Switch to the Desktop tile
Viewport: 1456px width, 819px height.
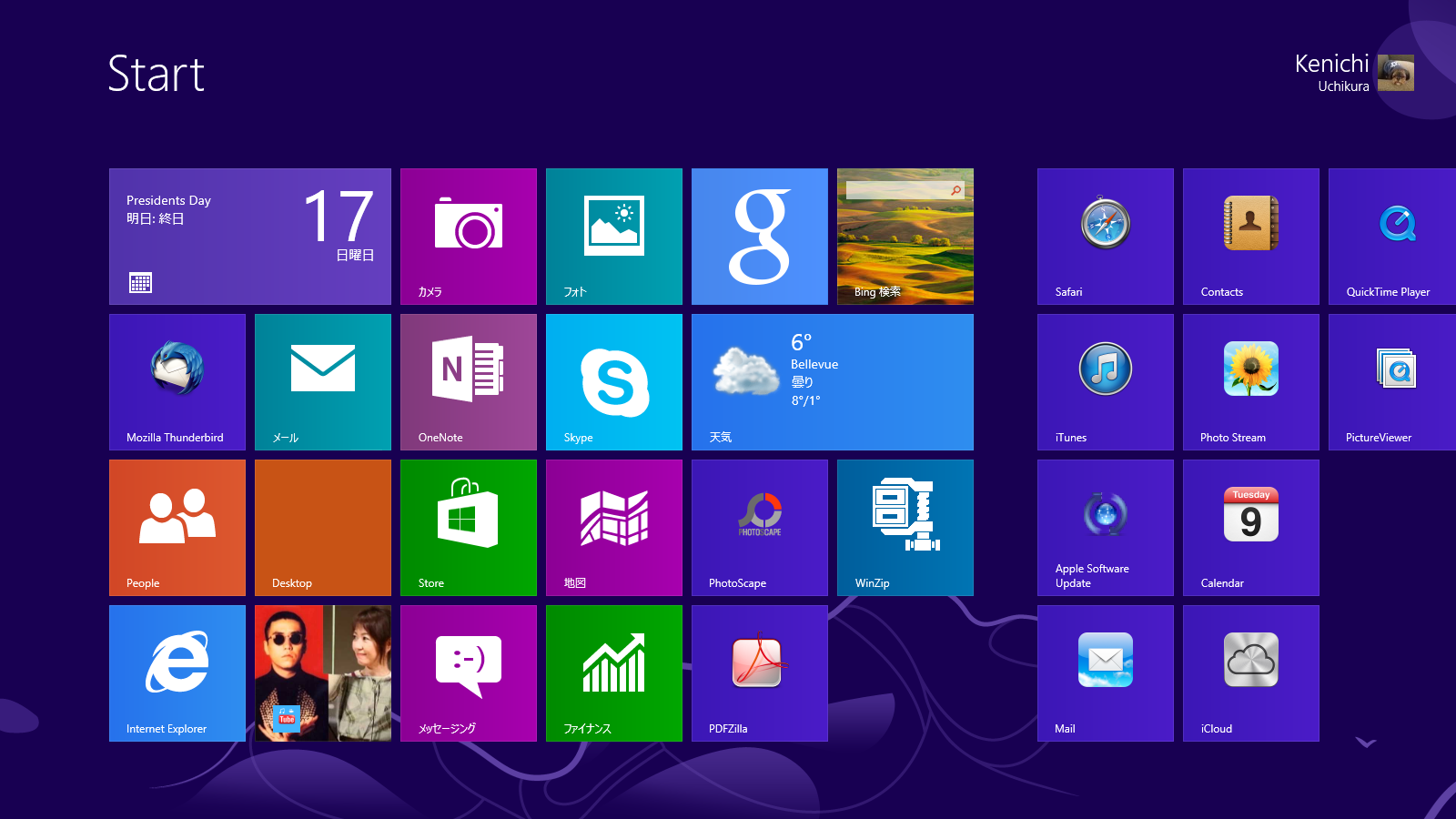click(x=323, y=528)
